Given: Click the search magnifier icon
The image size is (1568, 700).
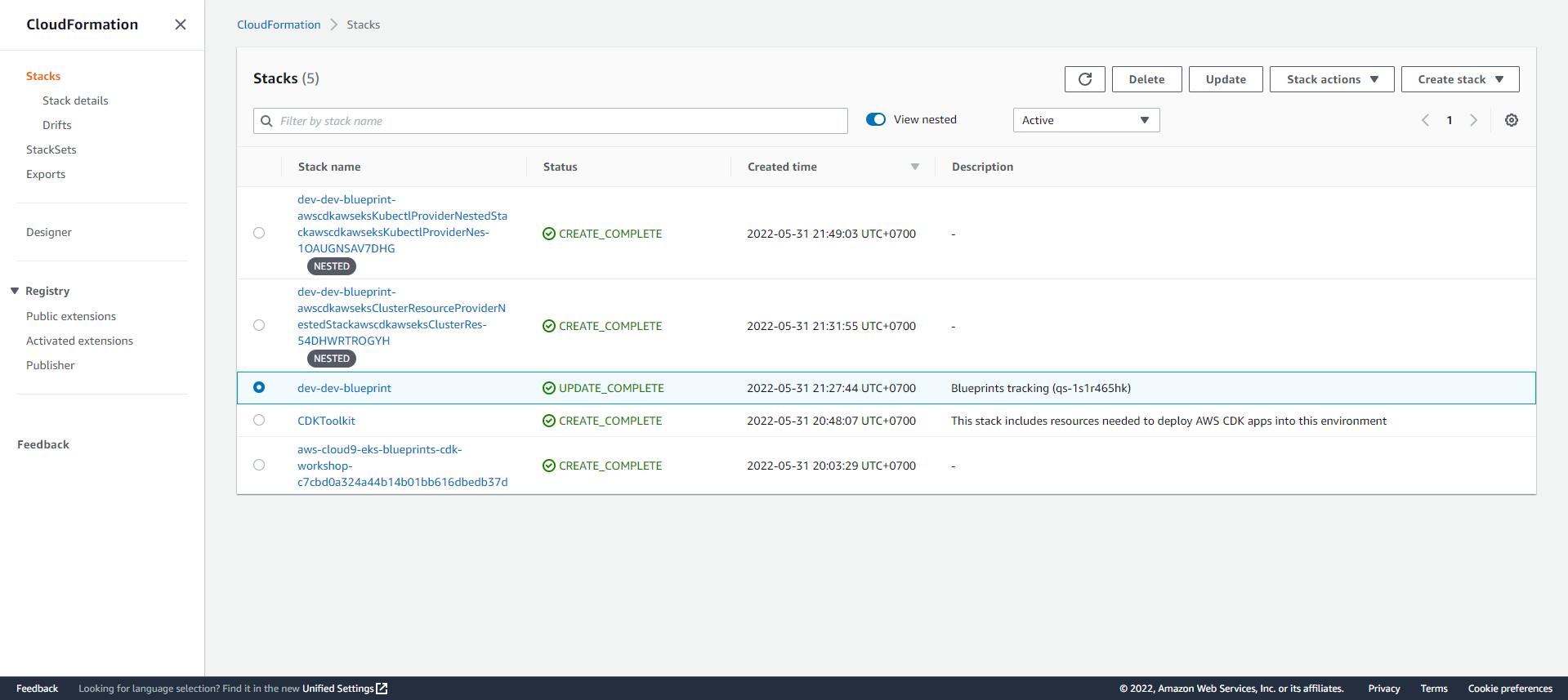Looking at the screenshot, I should tap(266, 121).
